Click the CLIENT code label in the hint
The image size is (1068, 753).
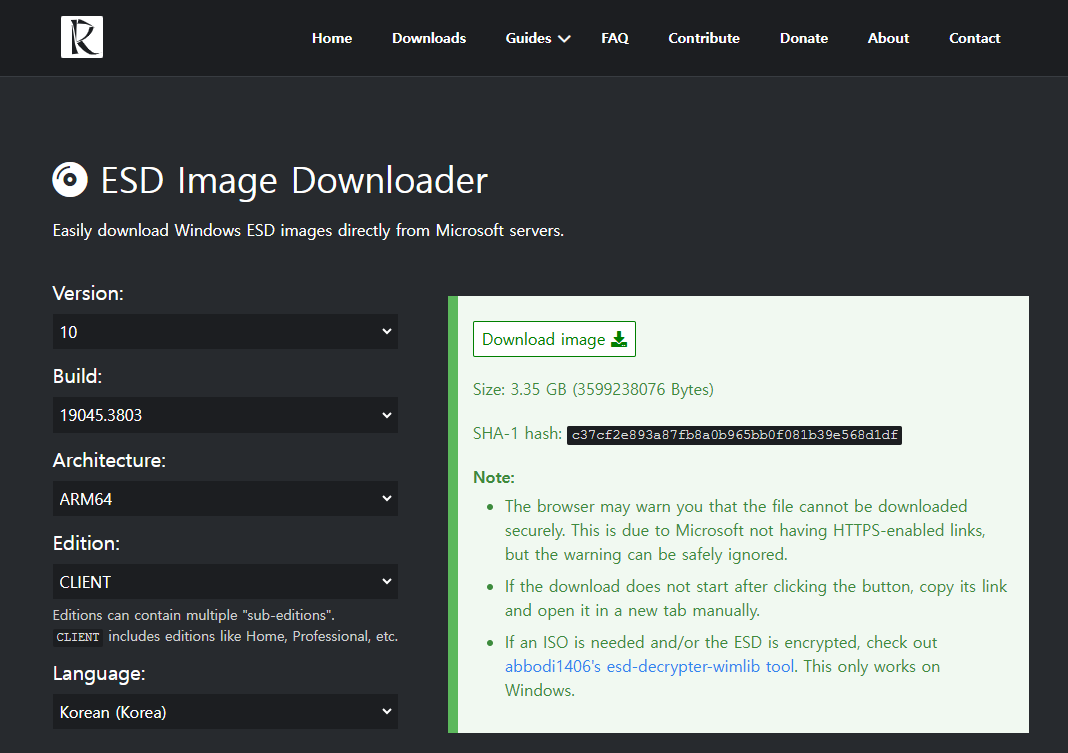tap(78, 637)
